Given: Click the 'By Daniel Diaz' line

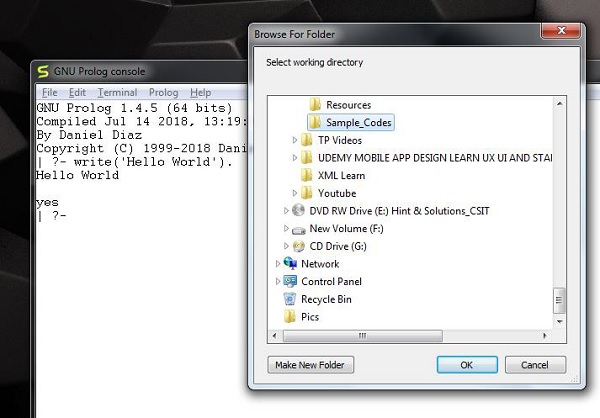Looking at the screenshot, I should [x=89, y=135].
